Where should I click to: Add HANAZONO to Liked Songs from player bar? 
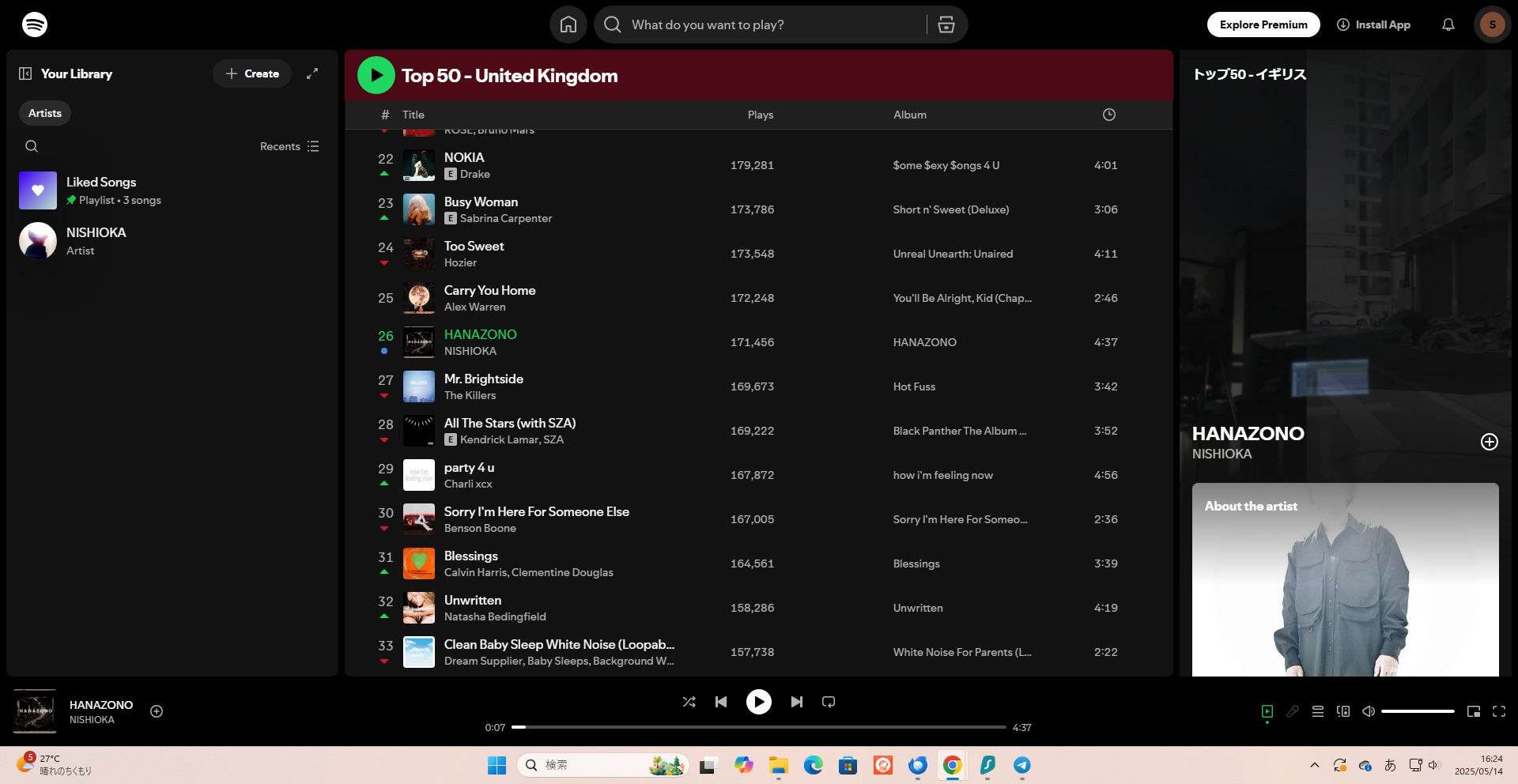[x=157, y=711]
